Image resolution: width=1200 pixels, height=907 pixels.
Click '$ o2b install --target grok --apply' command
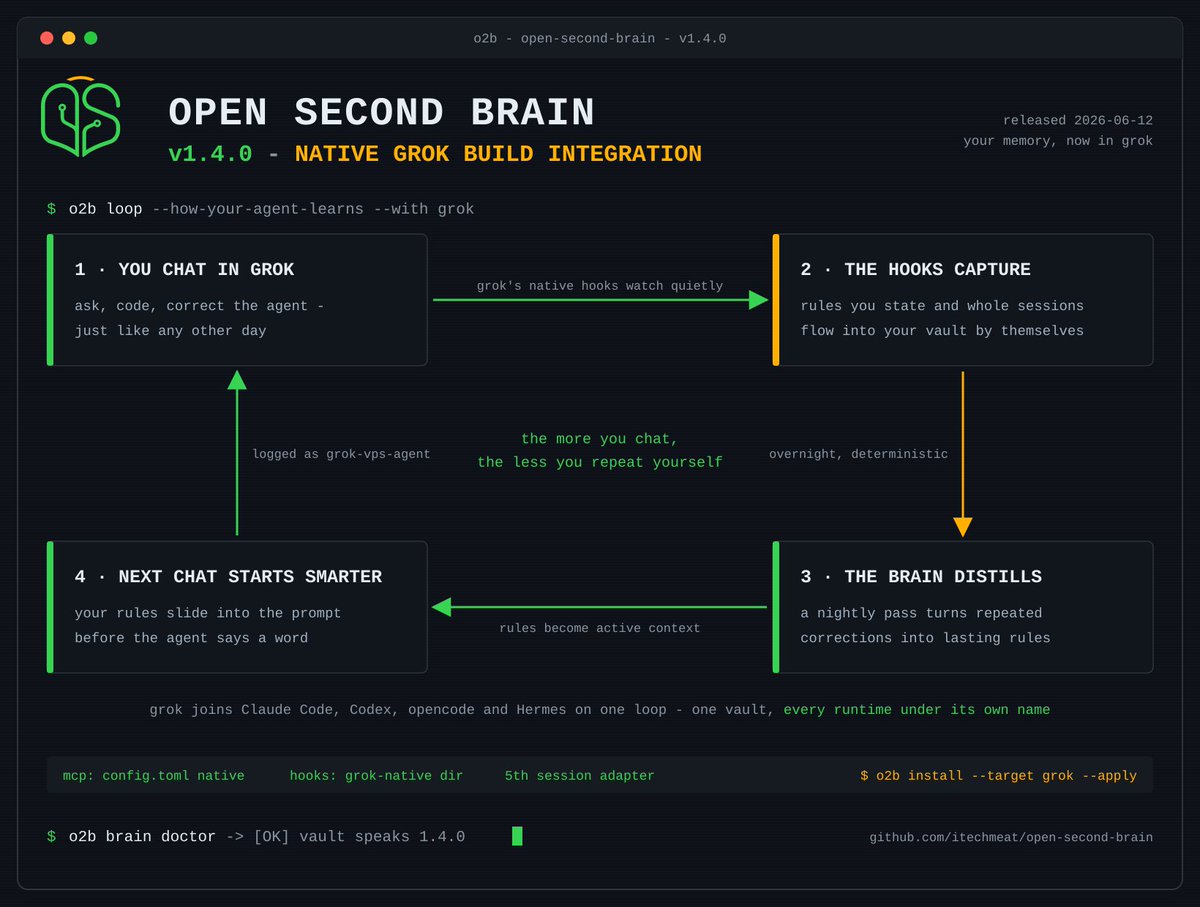tap(998, 776)
